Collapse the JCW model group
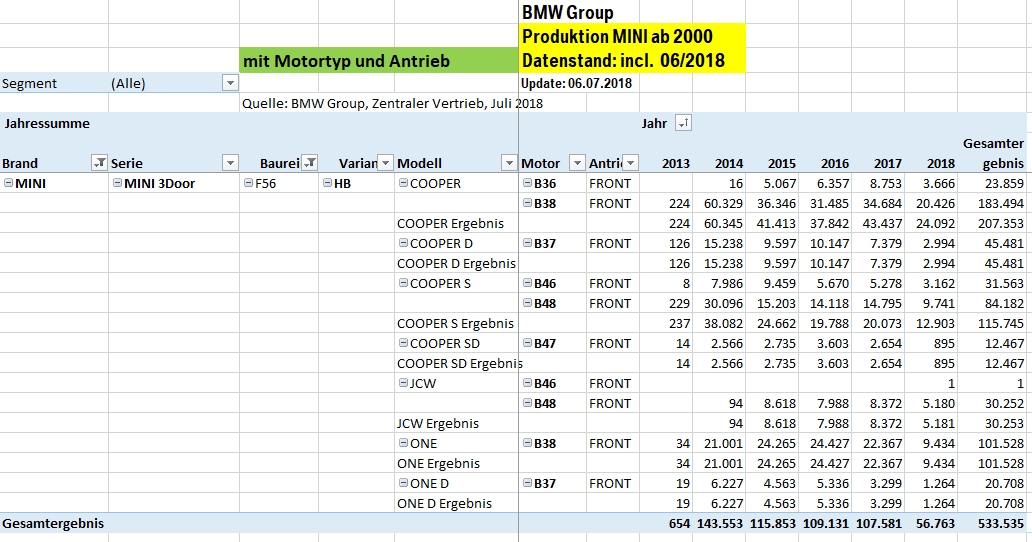 403,383
